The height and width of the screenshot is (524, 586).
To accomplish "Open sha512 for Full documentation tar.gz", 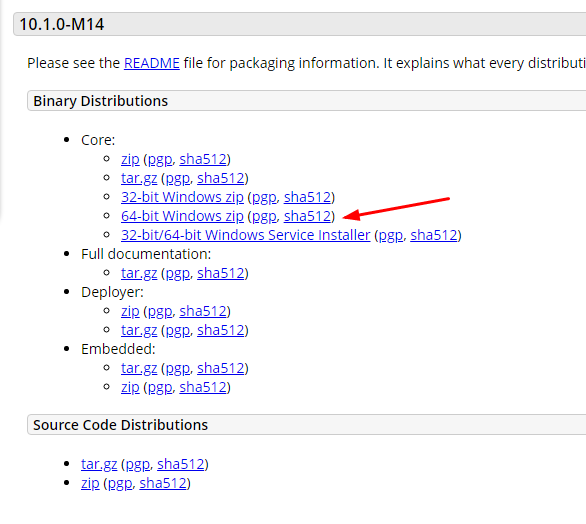I will tap(221, 274).
